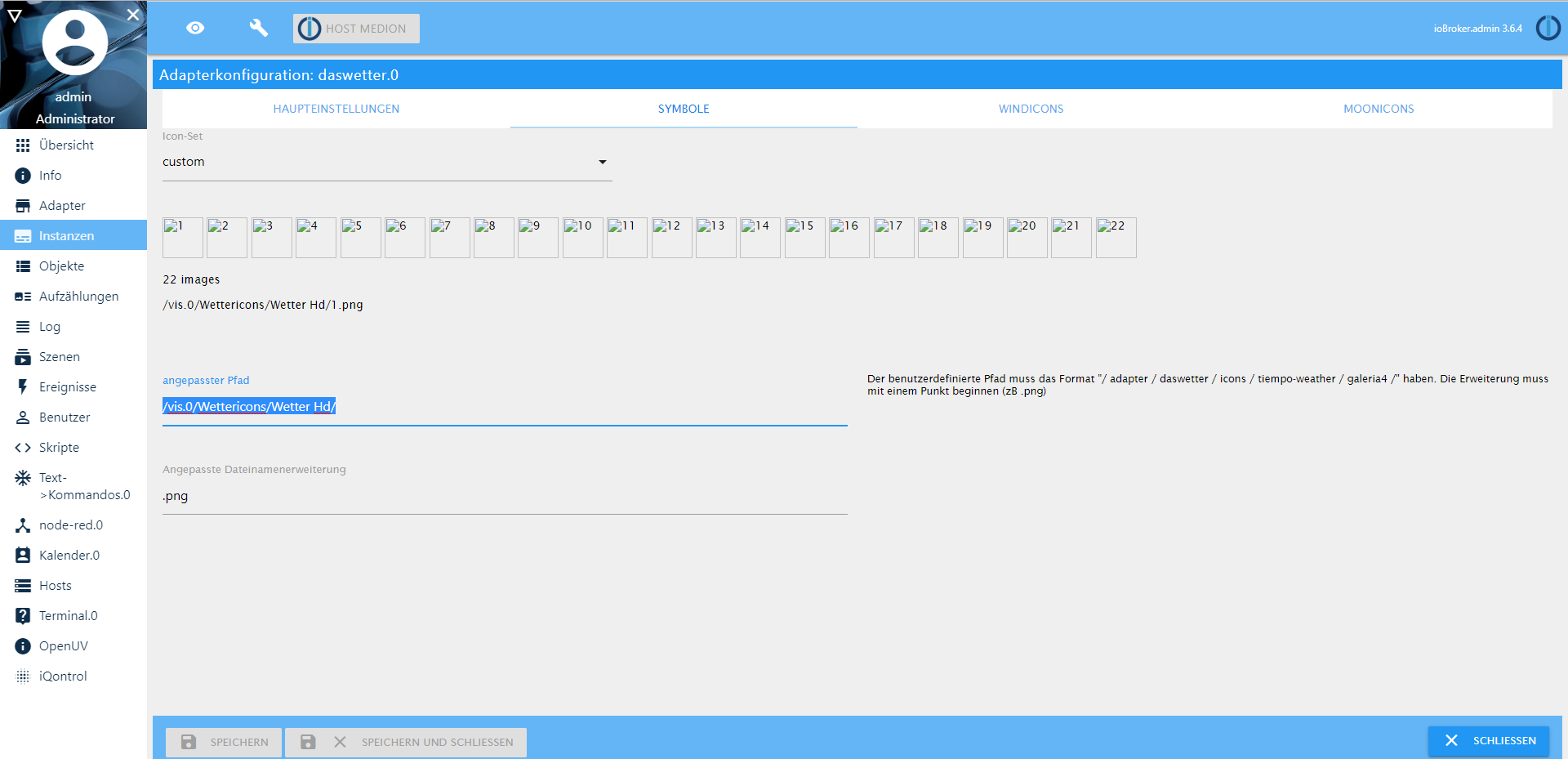Open the node-red.0 instance
This screenshot has width=1568, height=759.
coord(72,525)
